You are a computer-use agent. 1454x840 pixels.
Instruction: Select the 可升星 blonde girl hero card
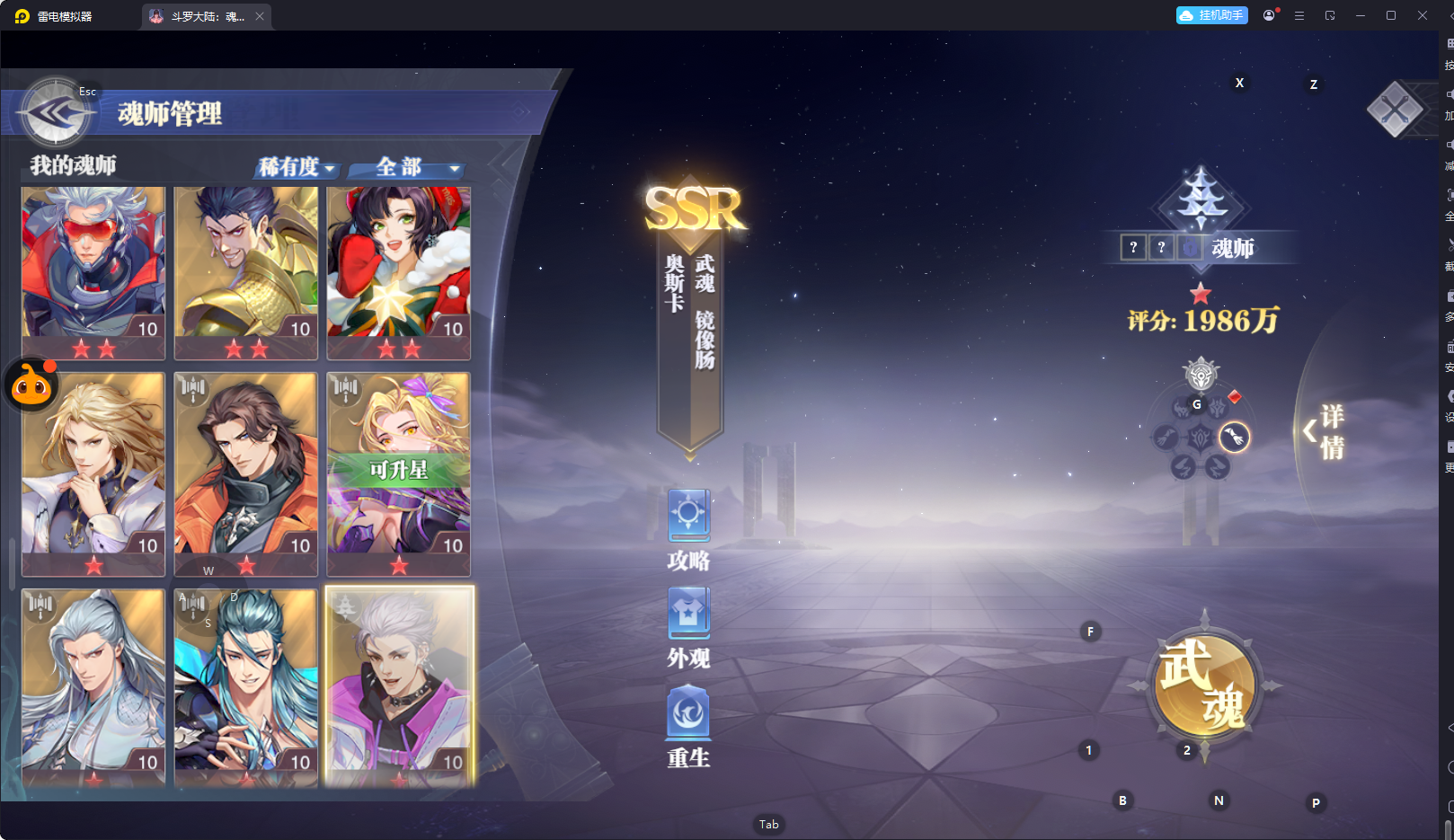tap(399, 474)
